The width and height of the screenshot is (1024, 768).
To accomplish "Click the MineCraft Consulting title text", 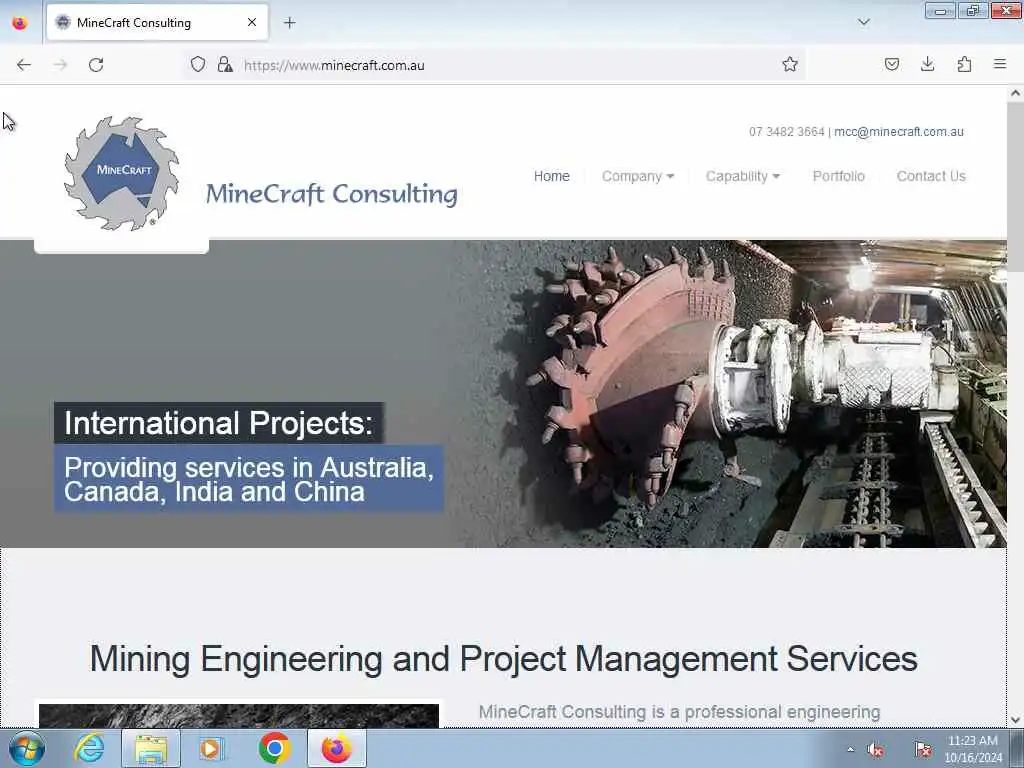I will [x=331, y=194].
